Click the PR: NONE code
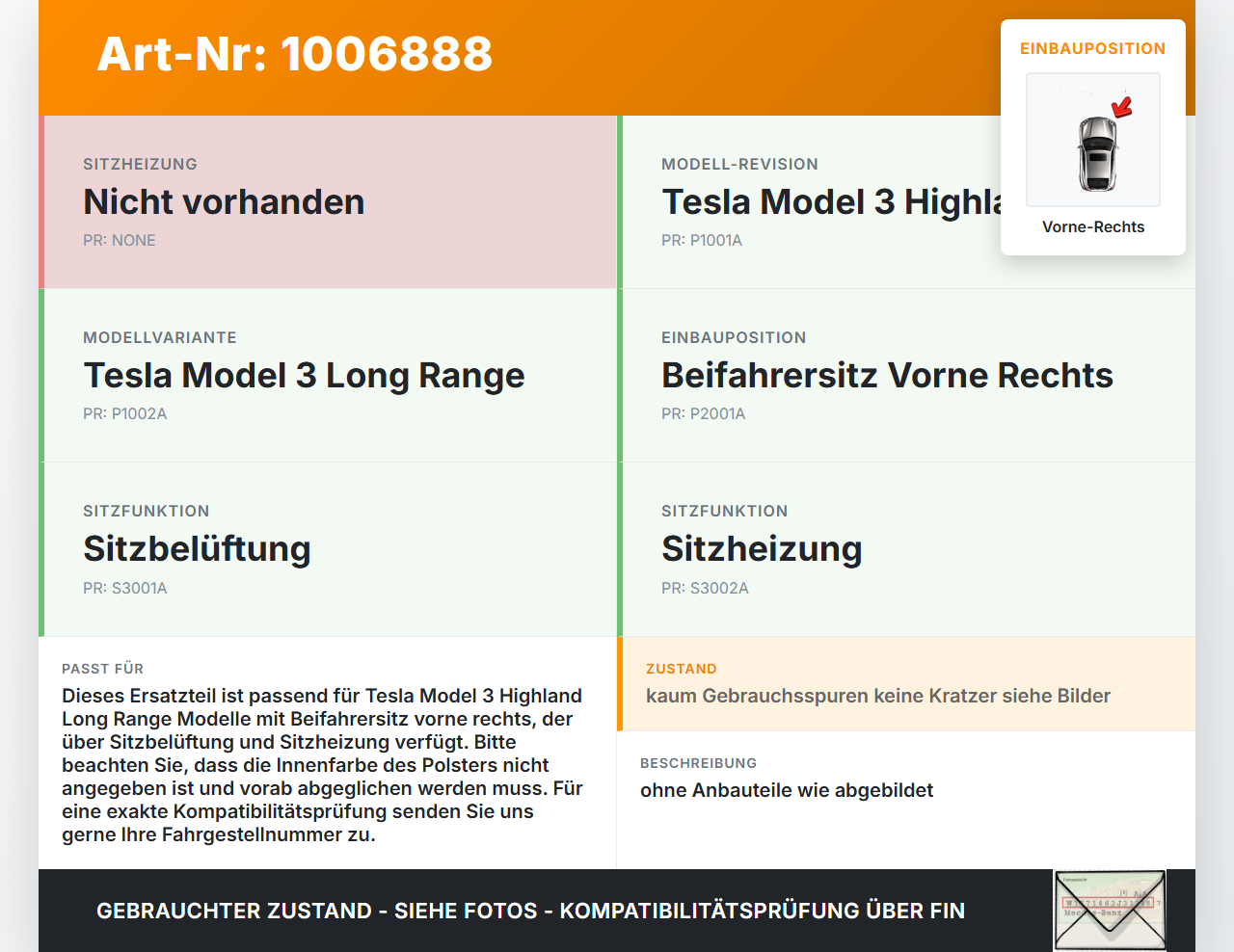This screenshot has width=1234, height=952. tap(120, 240)
